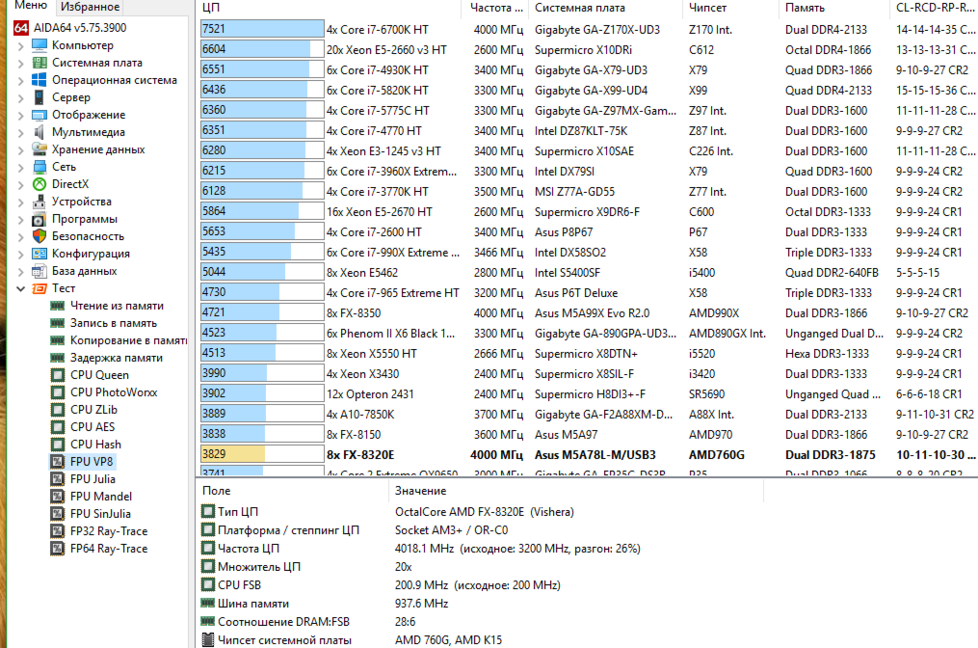Select the CPU Queen benchmark icon
This screenshot has height=648, width=978.
click(x=58, y=375)
